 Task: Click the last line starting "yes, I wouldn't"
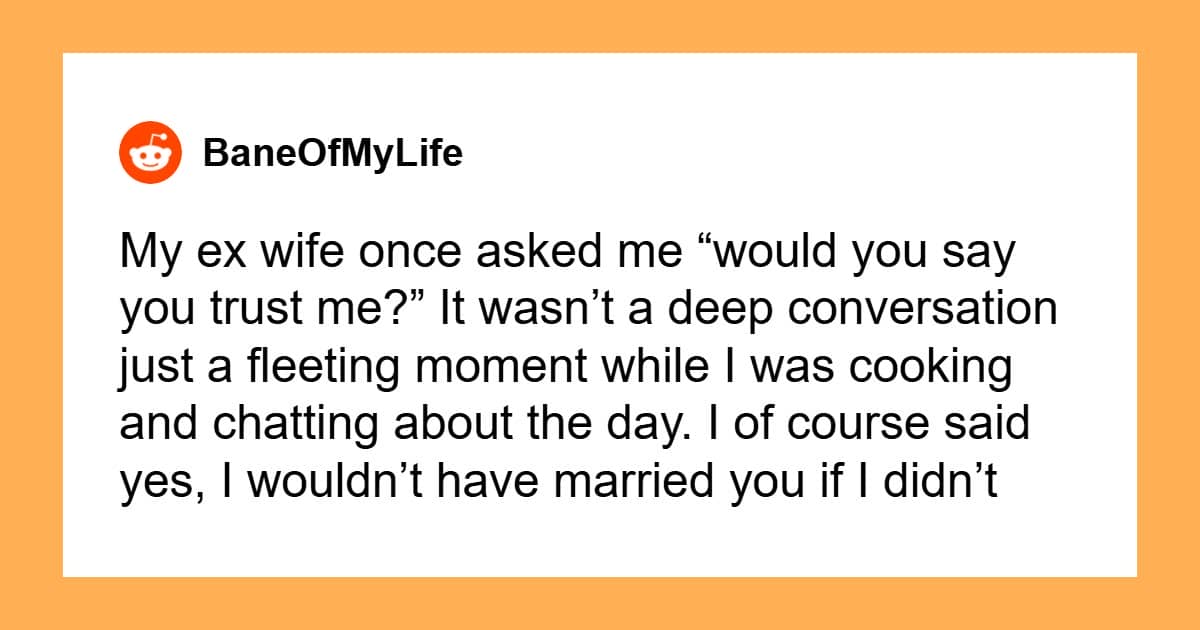coord(558,482)
